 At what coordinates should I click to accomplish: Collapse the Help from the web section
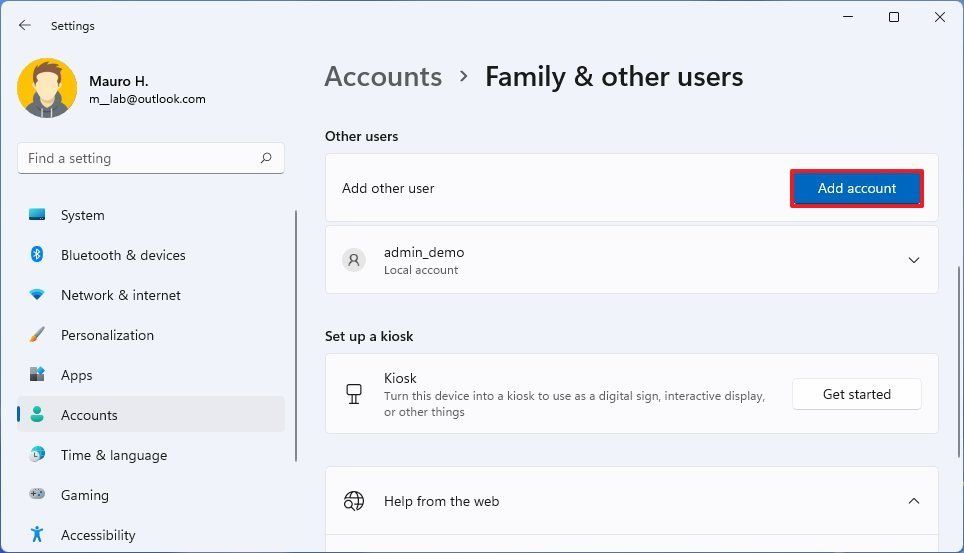[914, 501]
